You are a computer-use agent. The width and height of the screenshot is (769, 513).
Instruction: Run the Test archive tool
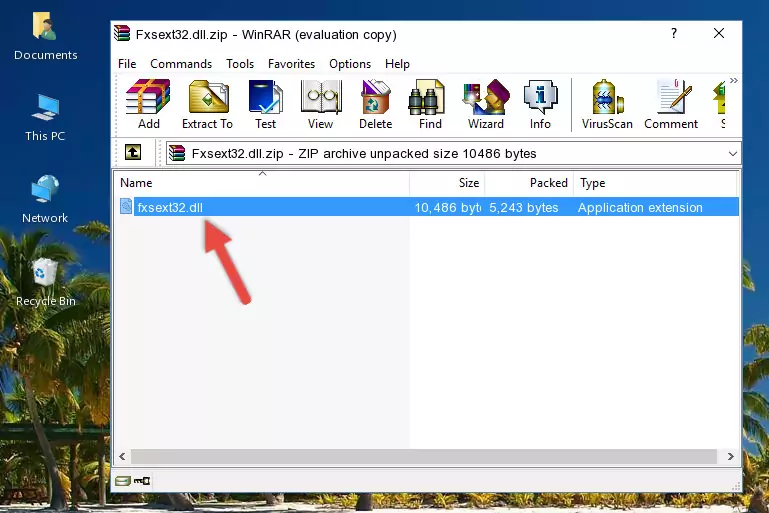[265, 104]
